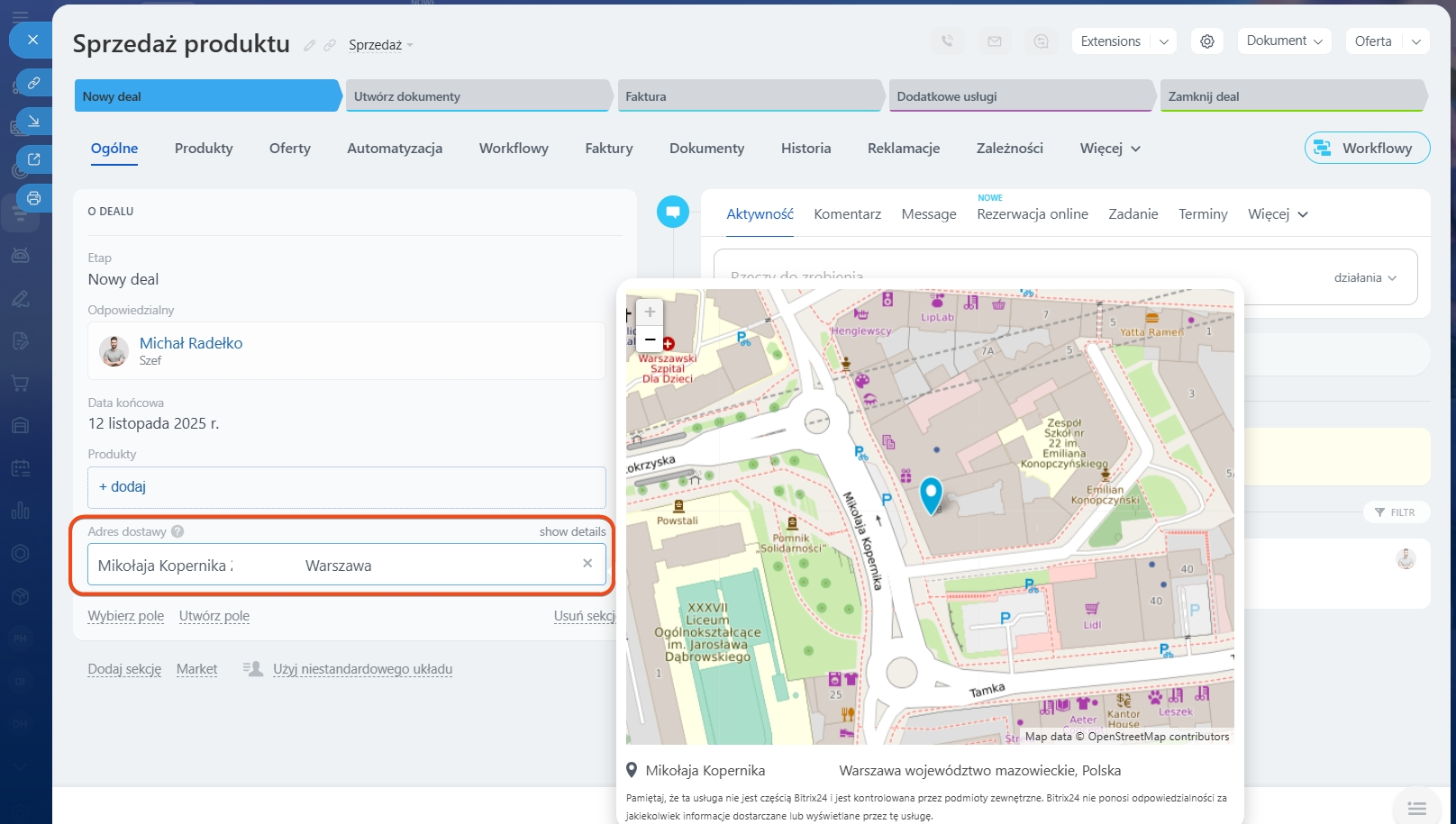Click the email envelope icon in header
Screen dimensions: 1456x824
coord(994,41)
